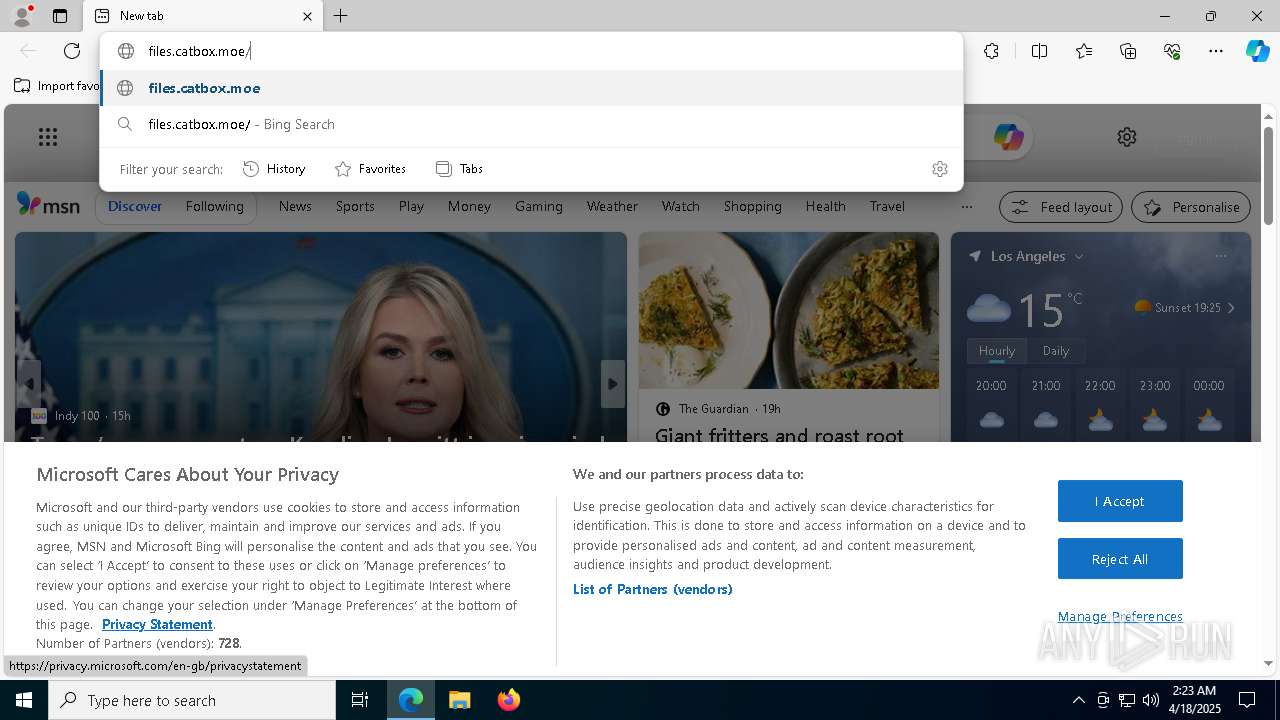The height and width of the screenshot is (720, 1280).
Task: Open the Weather category
Action: pos(612,206)
